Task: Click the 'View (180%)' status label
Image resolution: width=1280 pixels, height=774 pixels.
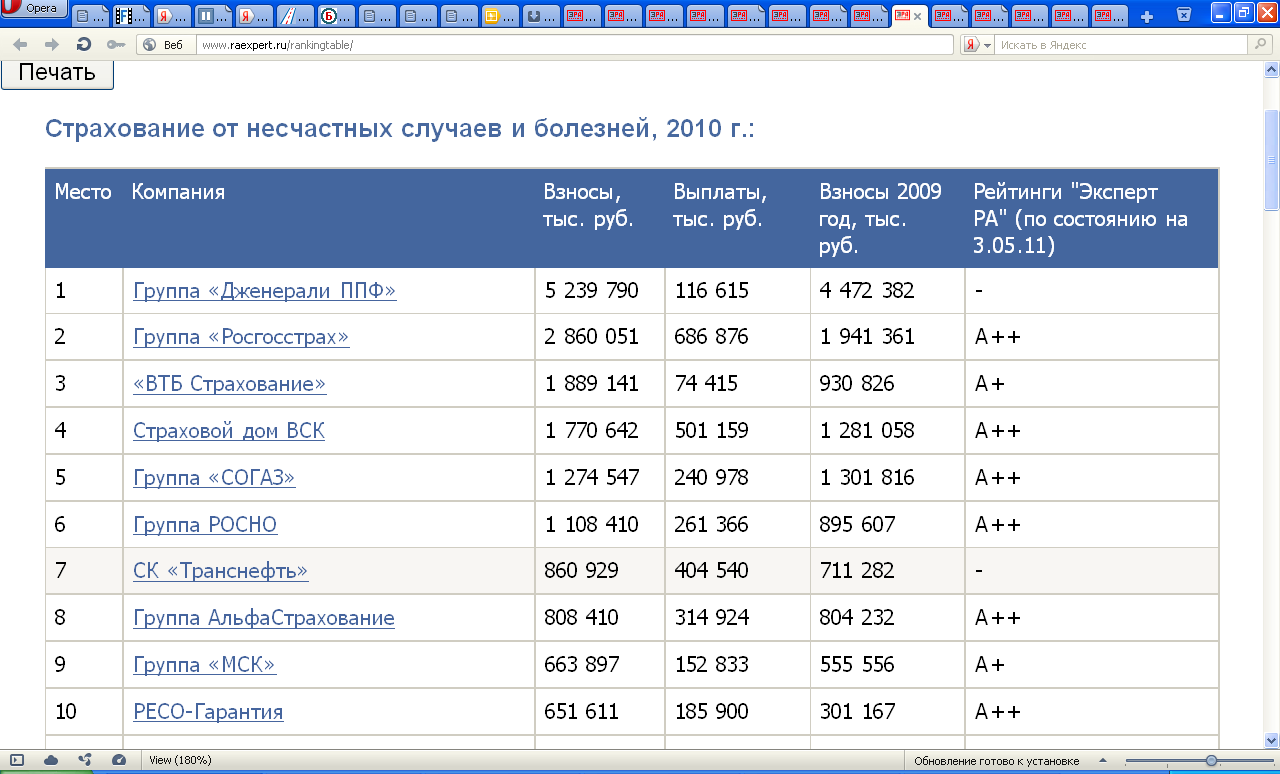Action: (180, 760)
